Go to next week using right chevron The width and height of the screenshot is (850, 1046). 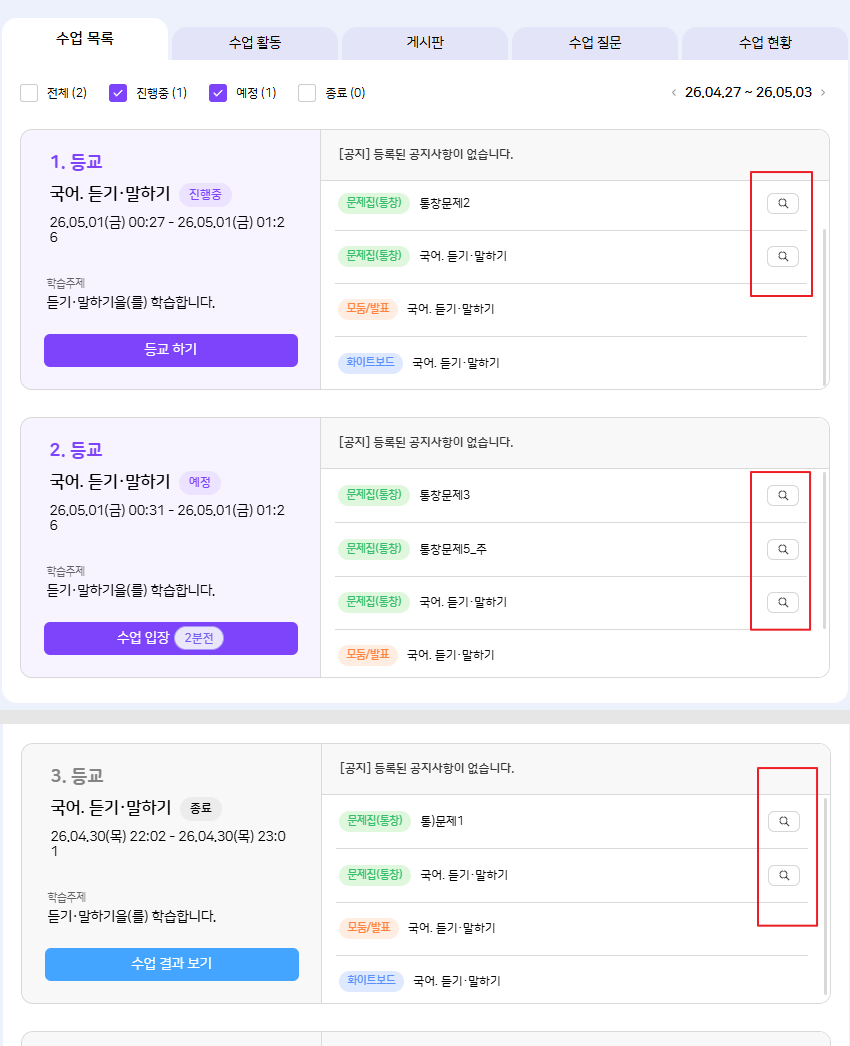[823, 93]
